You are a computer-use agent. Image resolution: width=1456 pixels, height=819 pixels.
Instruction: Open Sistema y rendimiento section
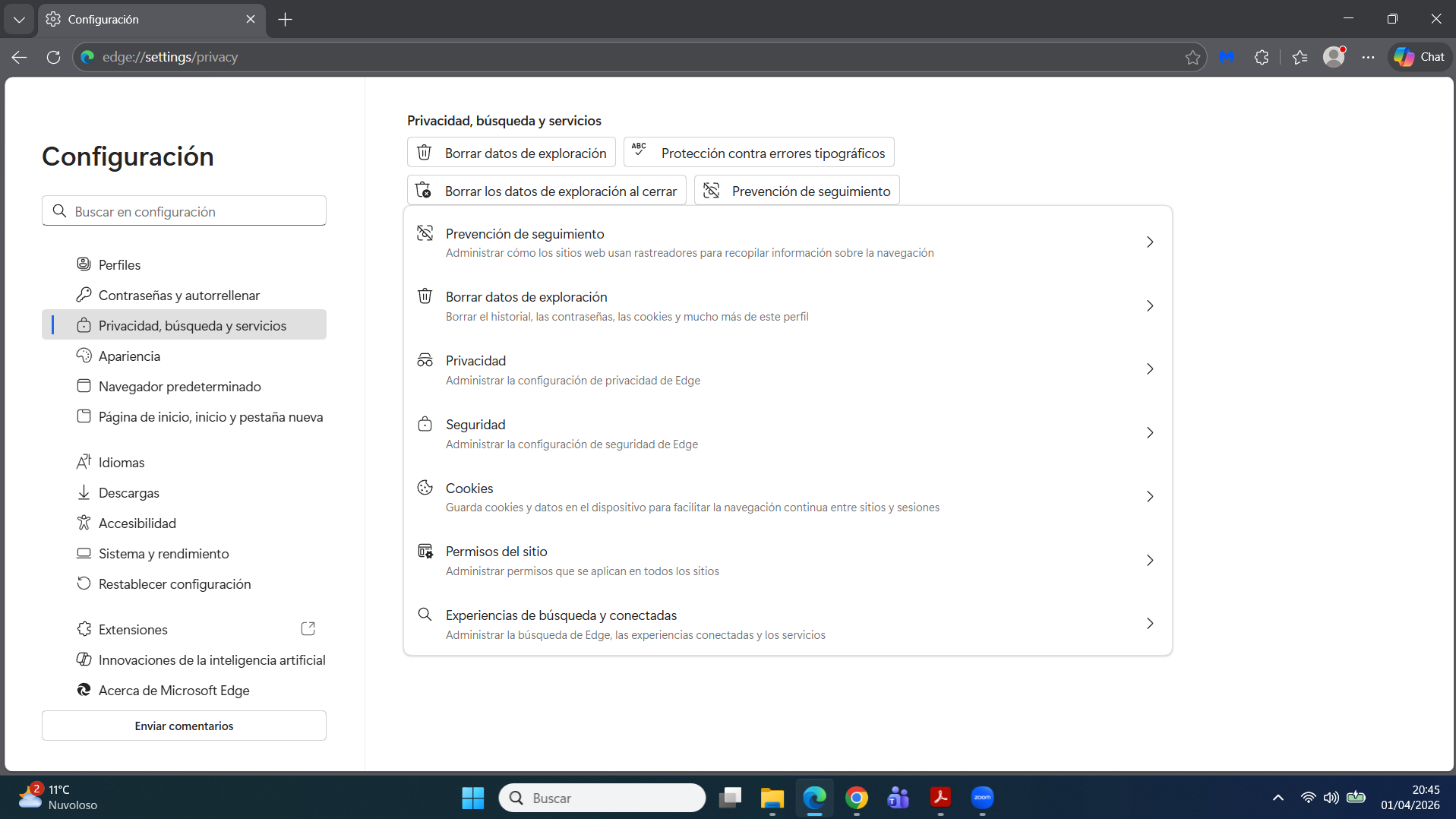(184, 553)
